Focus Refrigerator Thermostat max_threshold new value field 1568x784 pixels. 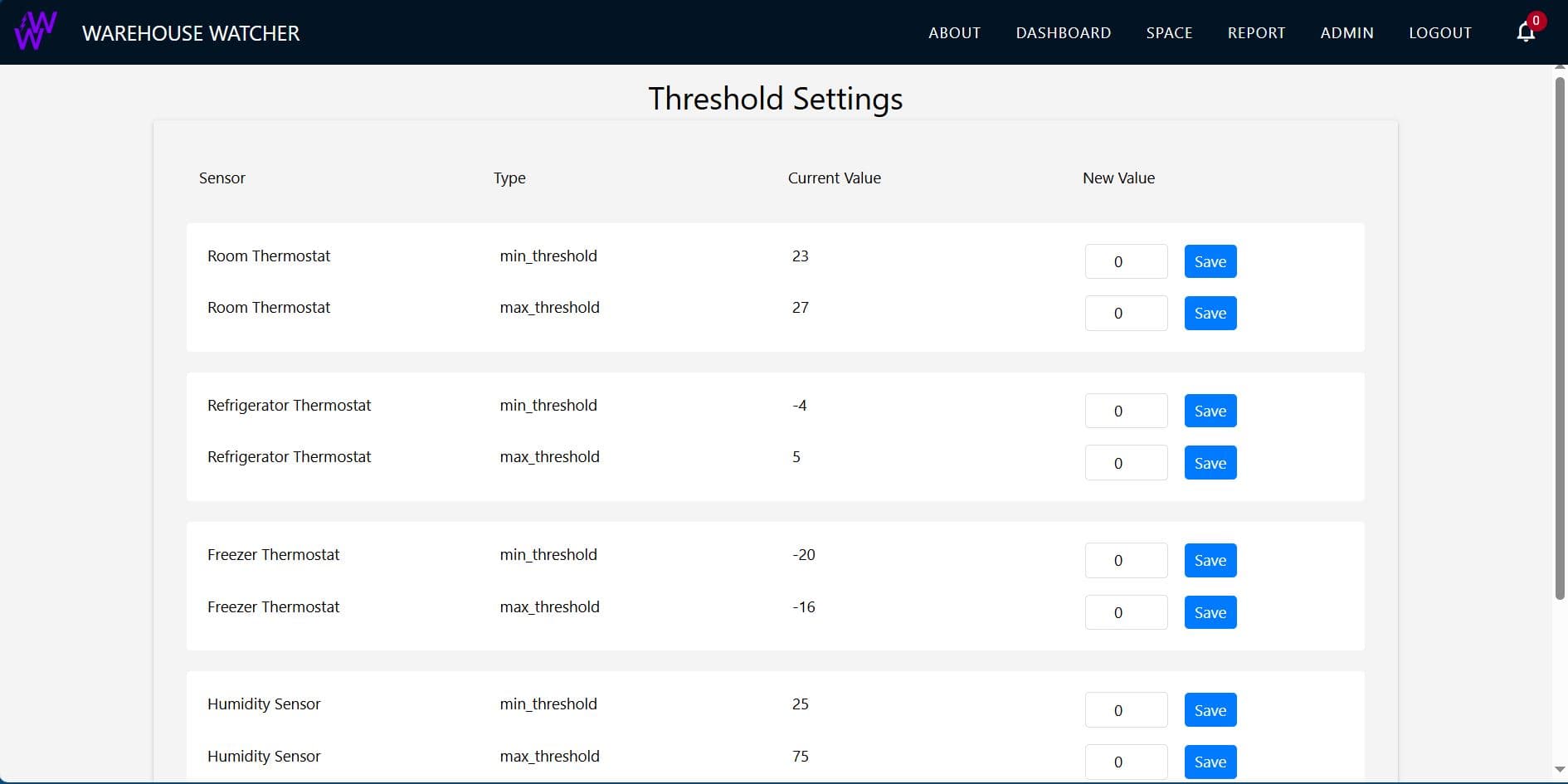(1126, 463)
